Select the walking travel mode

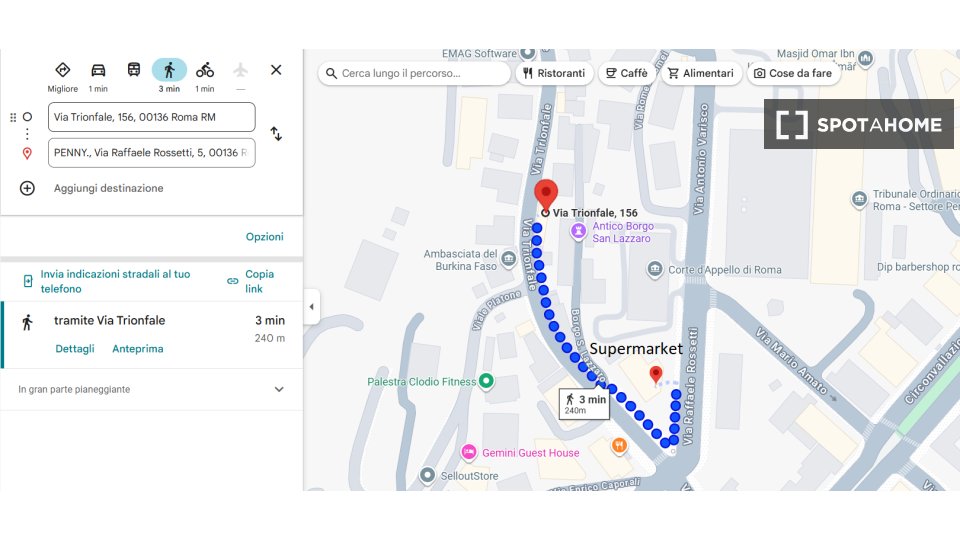(169, 70)
